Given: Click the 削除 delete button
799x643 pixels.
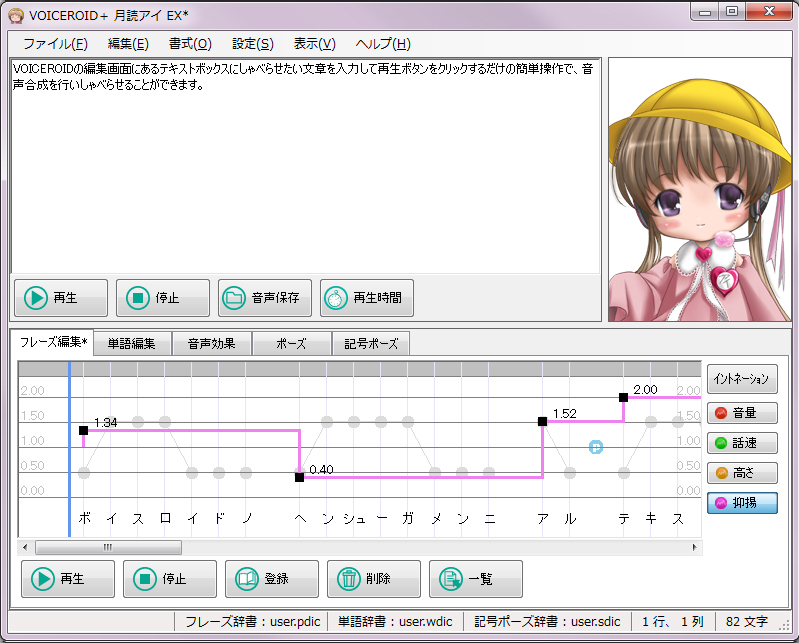Looking at the screenshot, I should 374,579.
